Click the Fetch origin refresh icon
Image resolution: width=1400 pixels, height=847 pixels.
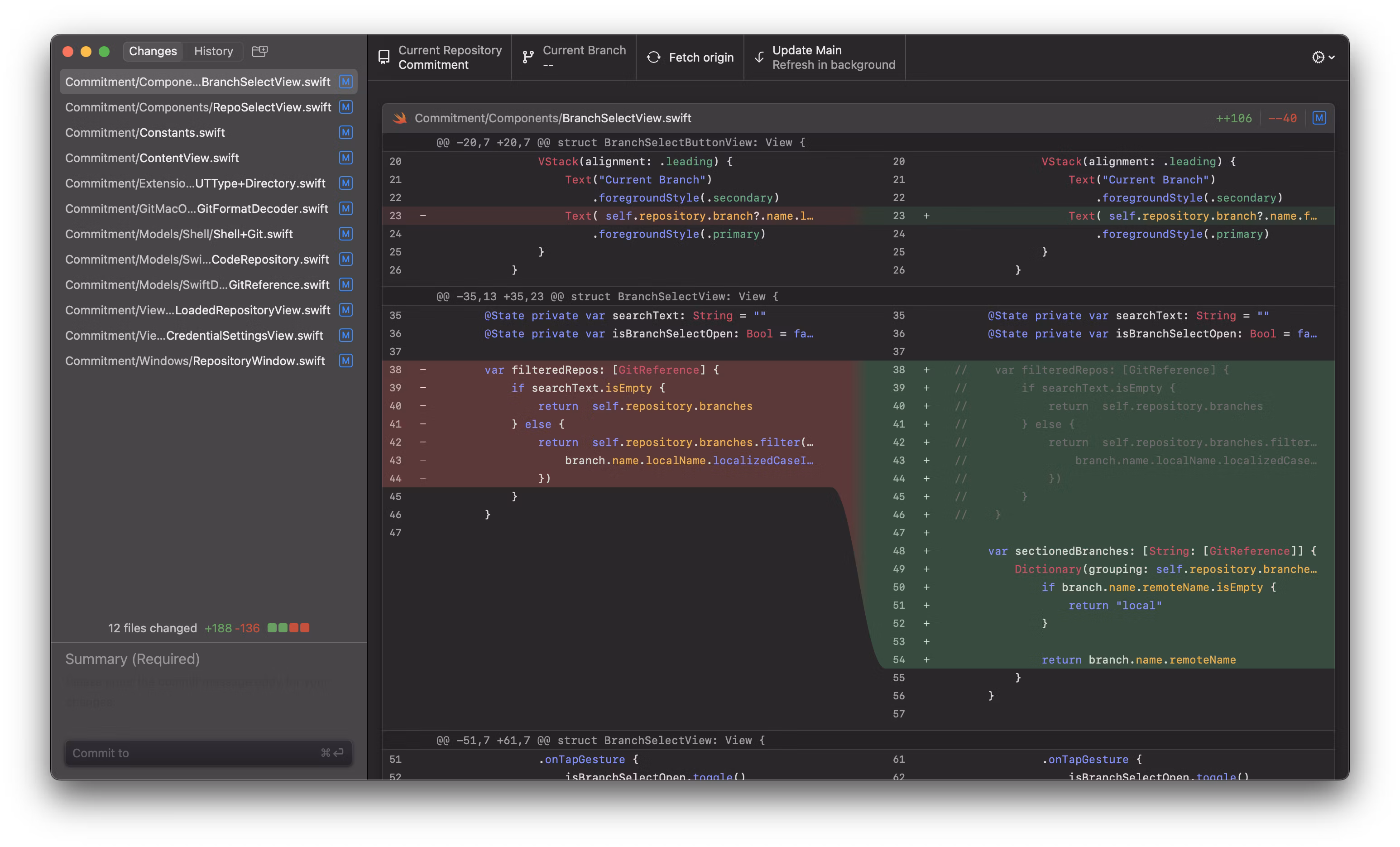coord(654,58)
